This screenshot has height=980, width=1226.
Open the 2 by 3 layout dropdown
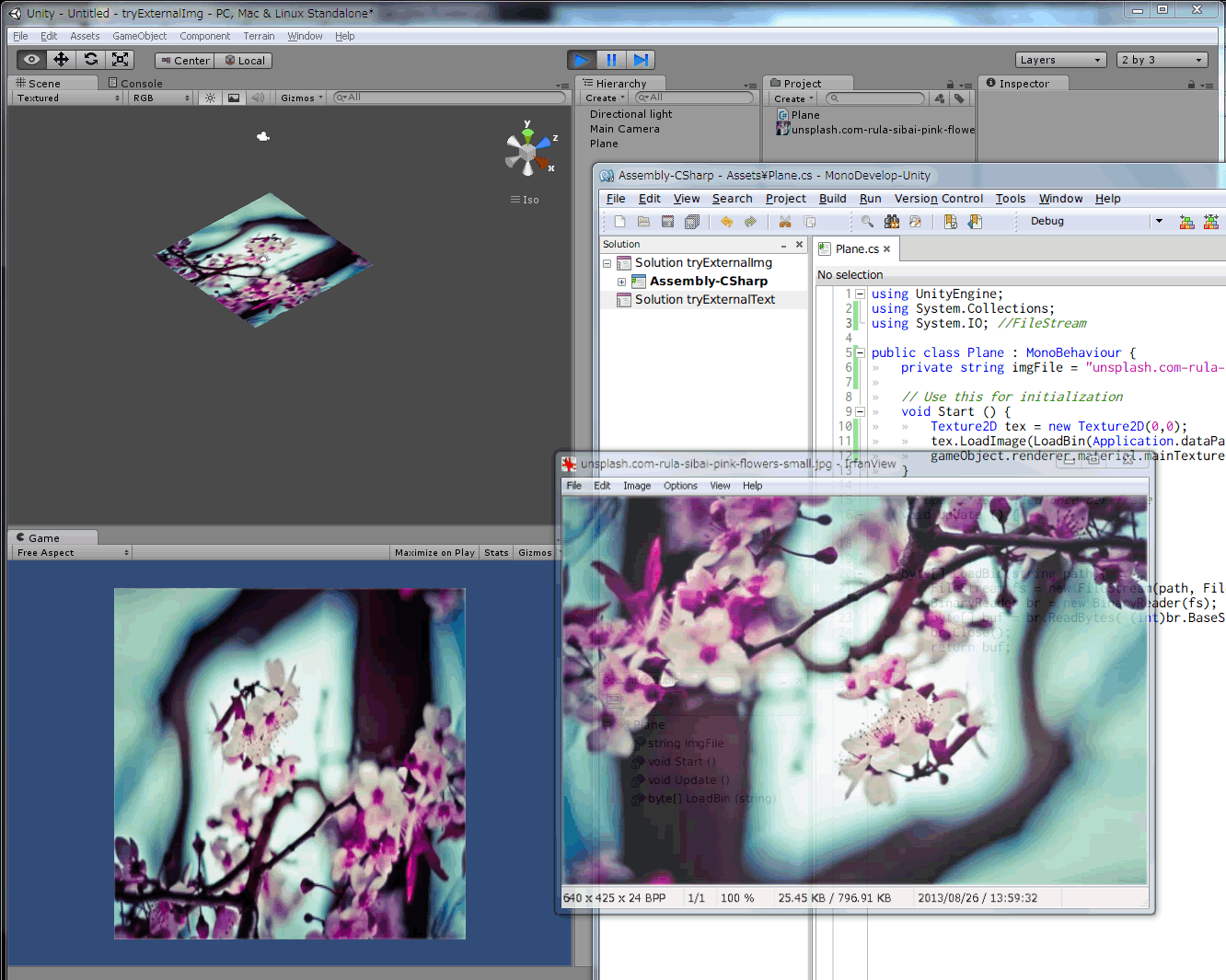pos(1162,60)
